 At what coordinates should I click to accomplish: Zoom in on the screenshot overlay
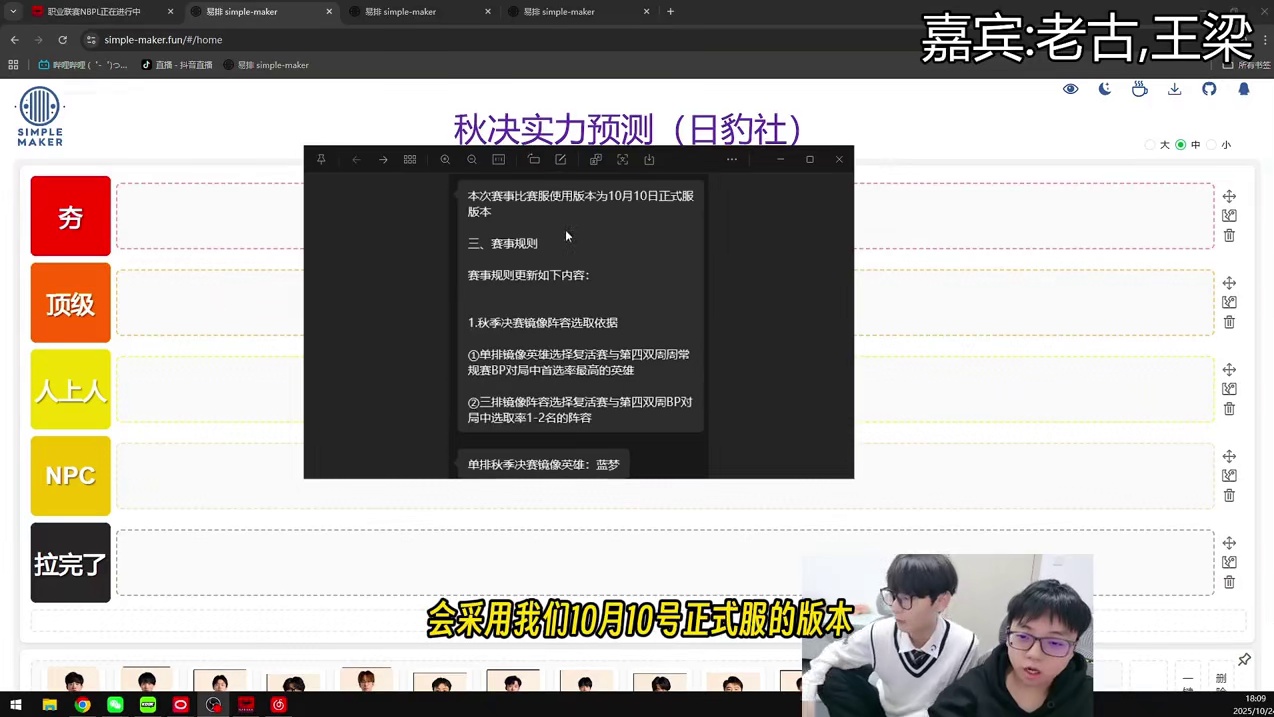(444, 160)
